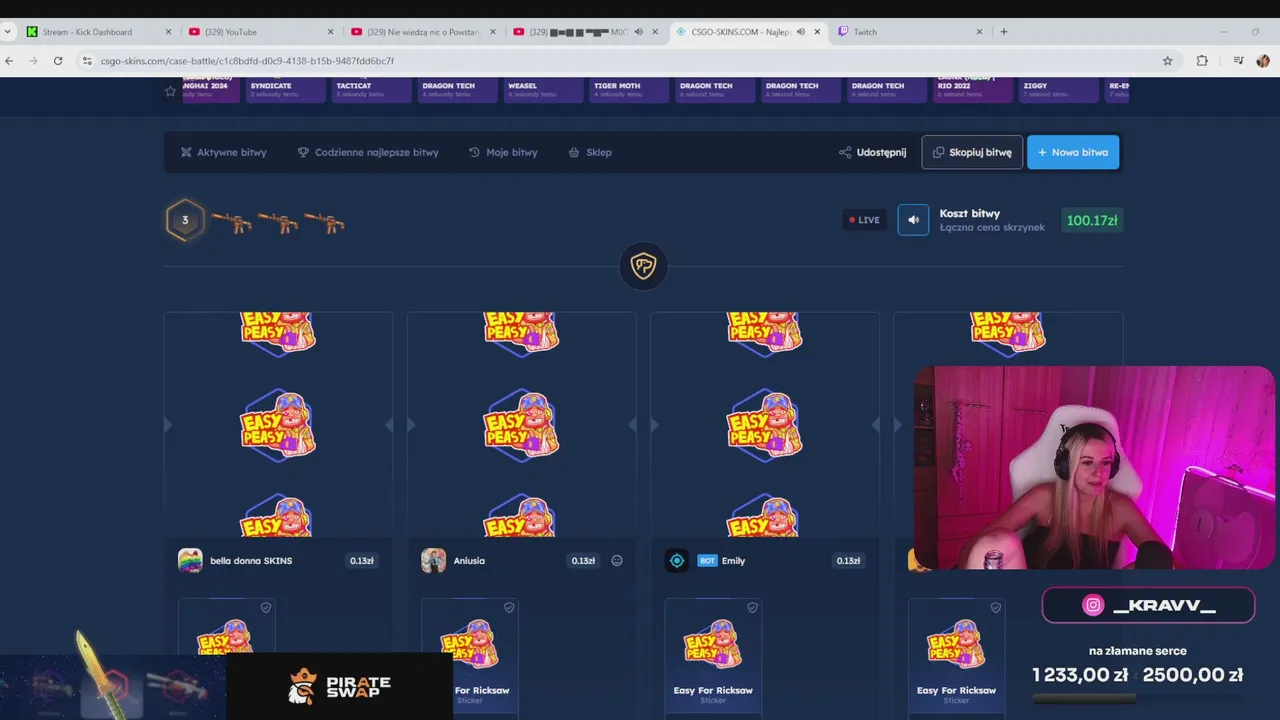The image size is (1280, 720).
Task: Click the round number 3 hexagon badge
Action: point(185,220)
